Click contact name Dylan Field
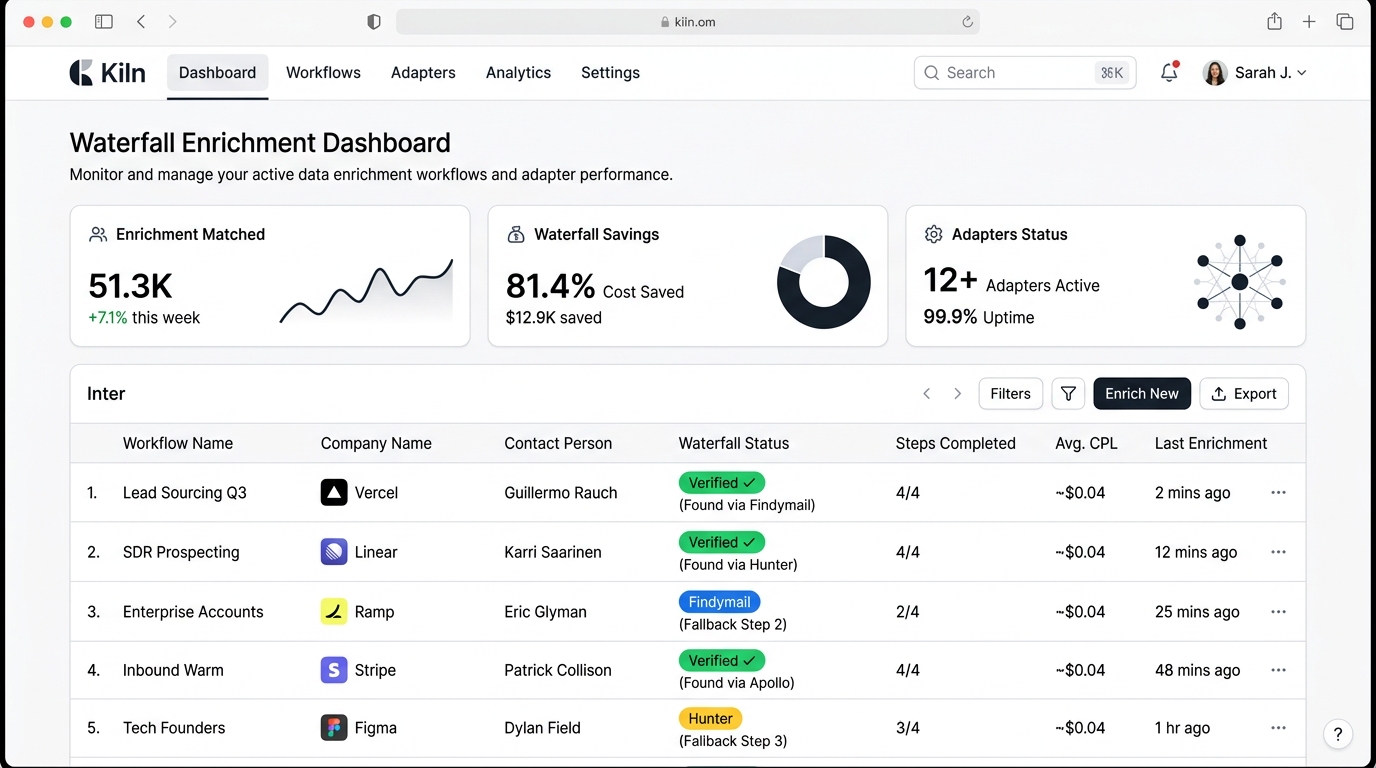Viewport: 1376px width, 768px height. 543,728
